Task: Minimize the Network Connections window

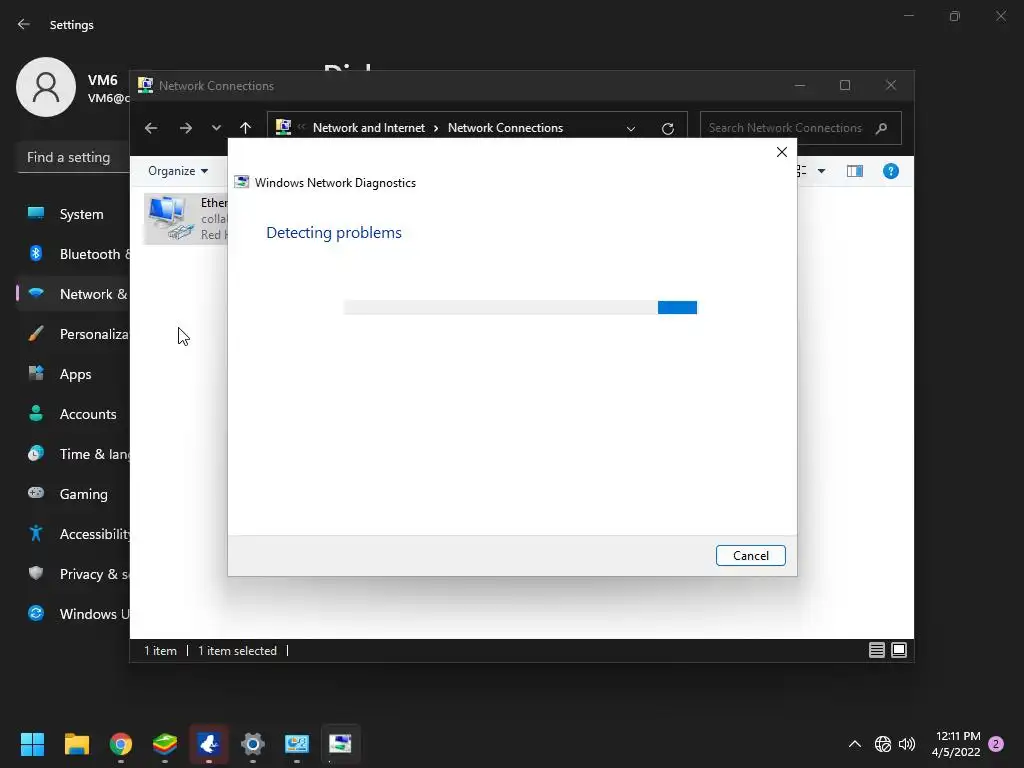Action: click(x=800, y=86)
